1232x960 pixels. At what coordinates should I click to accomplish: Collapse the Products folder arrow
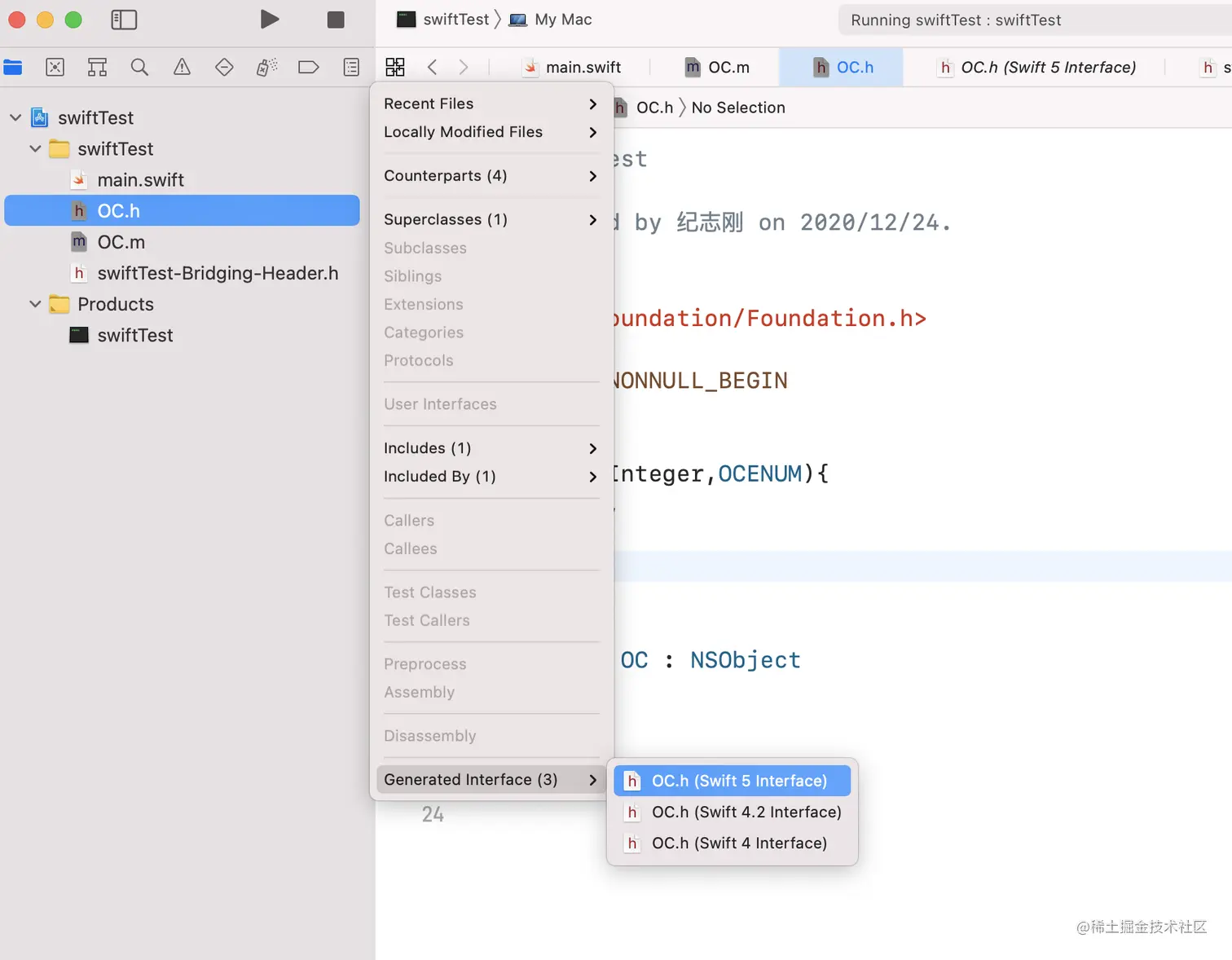35,304
